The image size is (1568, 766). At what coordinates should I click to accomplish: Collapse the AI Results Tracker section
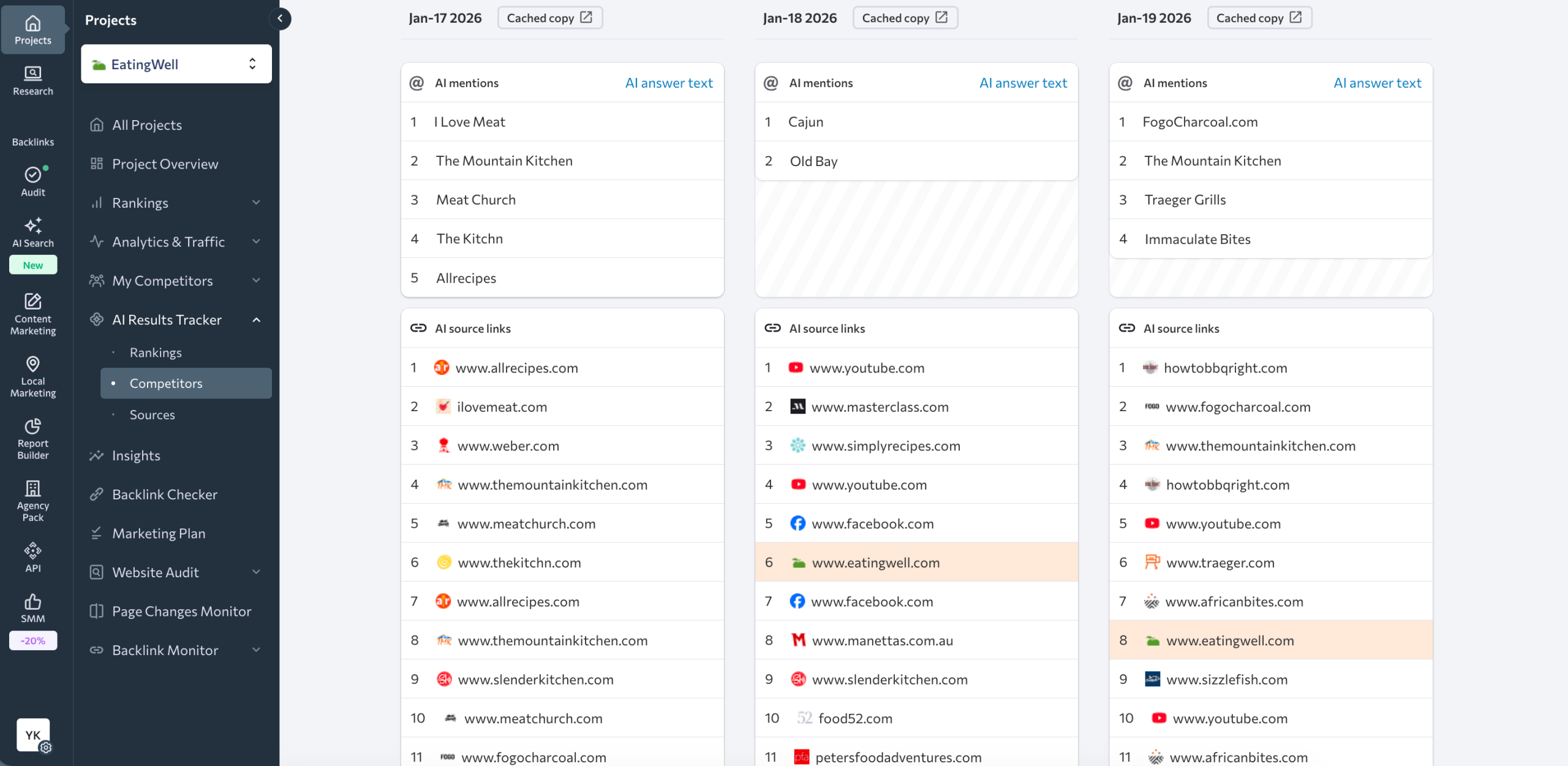(257, 319)
